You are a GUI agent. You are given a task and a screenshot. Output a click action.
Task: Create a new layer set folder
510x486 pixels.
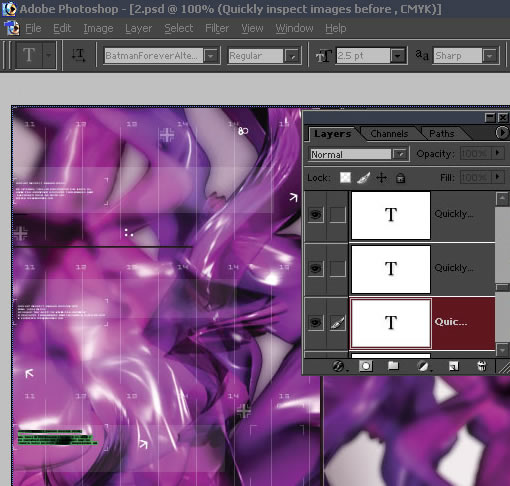pos(393,366)
